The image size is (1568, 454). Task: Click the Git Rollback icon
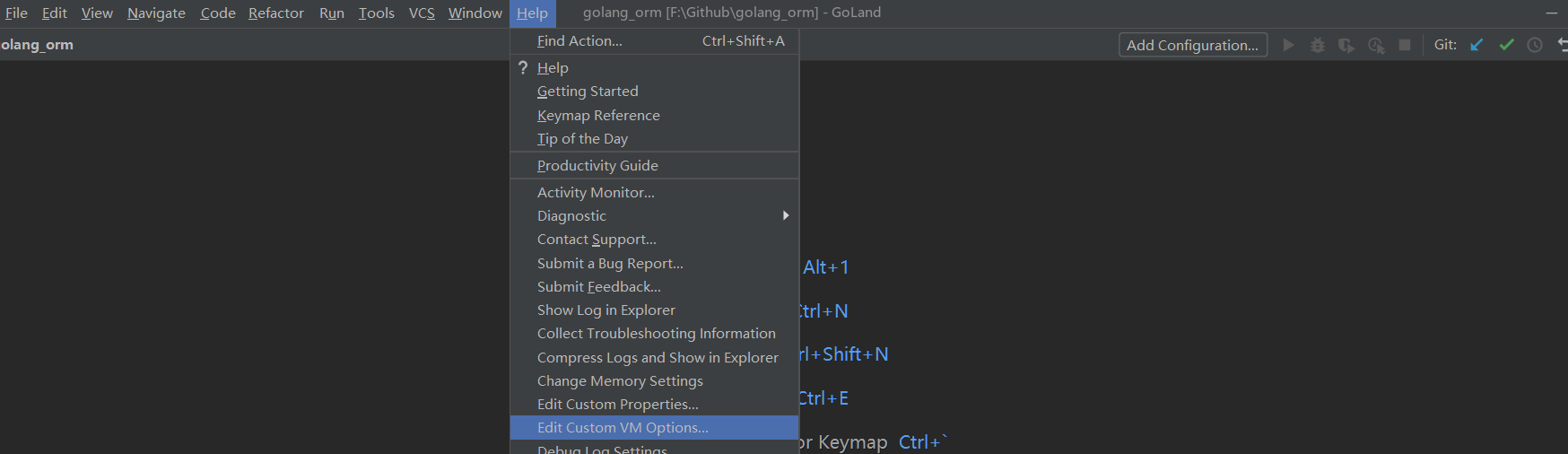pos(1563,45)
